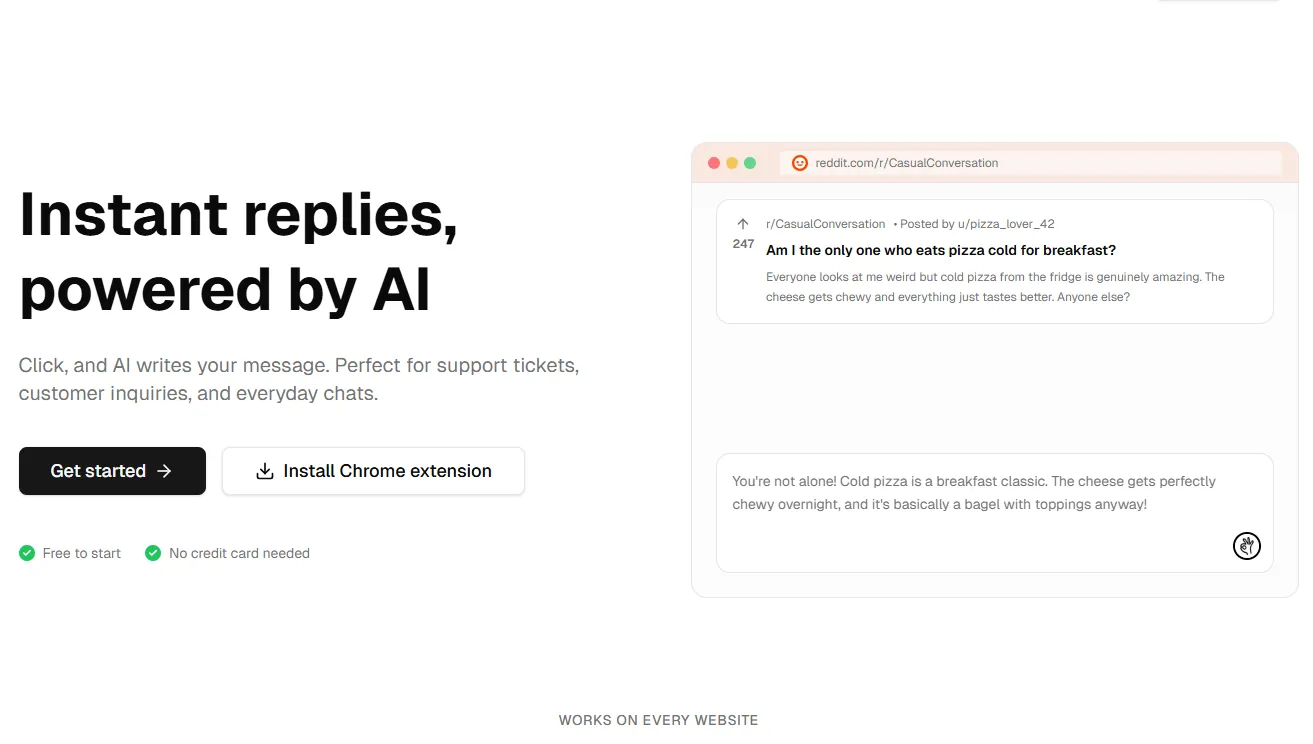Click the upvote arrow on the pizza post
Screen dimensions: 1313x744
point(742,224)
